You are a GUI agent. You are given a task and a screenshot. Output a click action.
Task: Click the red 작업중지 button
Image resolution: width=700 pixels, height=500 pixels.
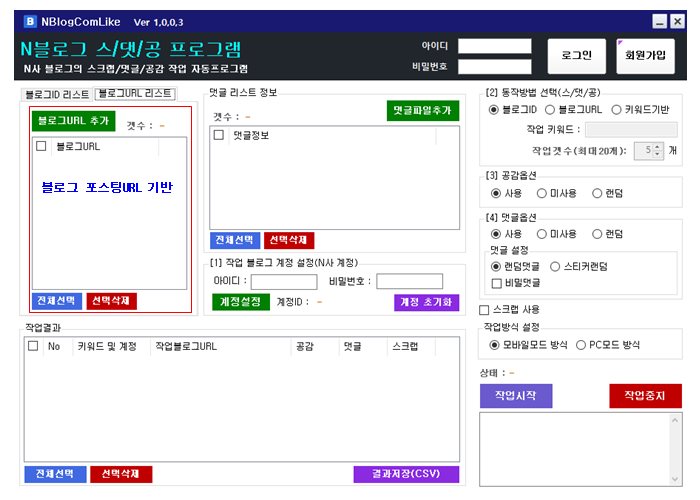pos(645,396)
